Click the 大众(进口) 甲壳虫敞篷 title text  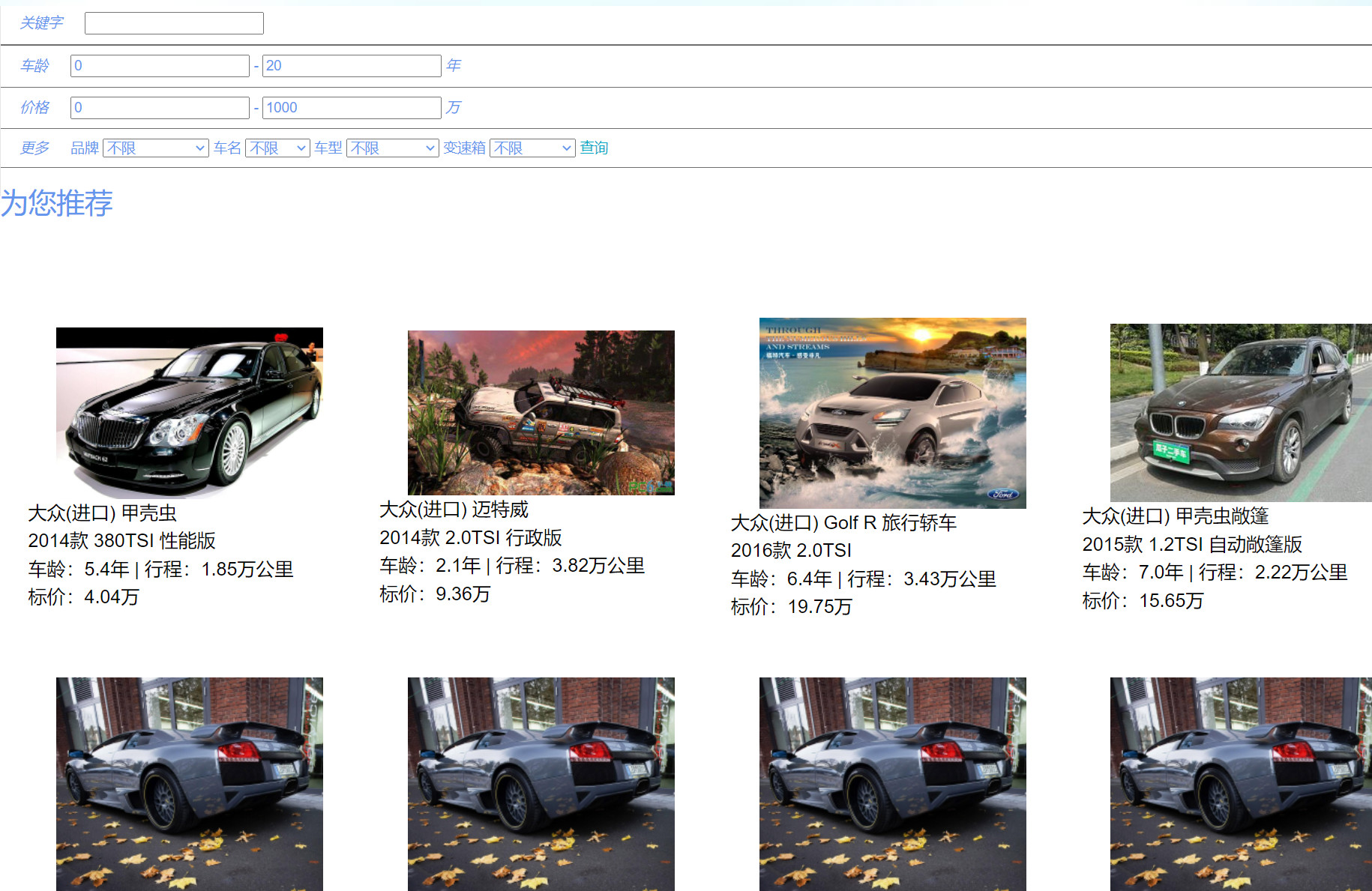(1176, 516)
